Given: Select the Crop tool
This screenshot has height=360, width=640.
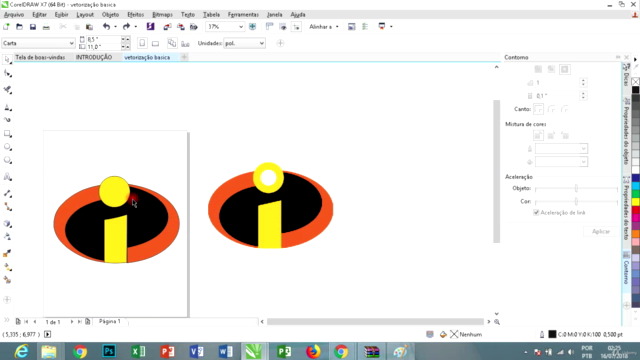Looking at the screenshot, I should coord(7,90).
